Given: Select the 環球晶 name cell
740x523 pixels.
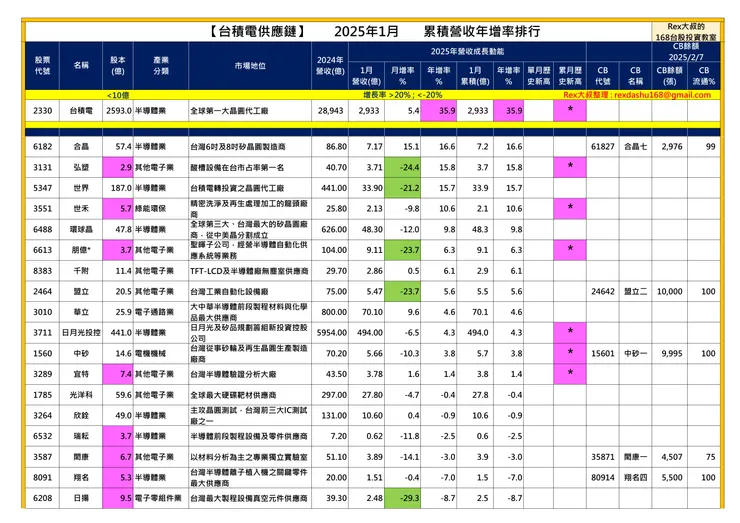Looking at the screenshot, I should (x=81, y=229).
